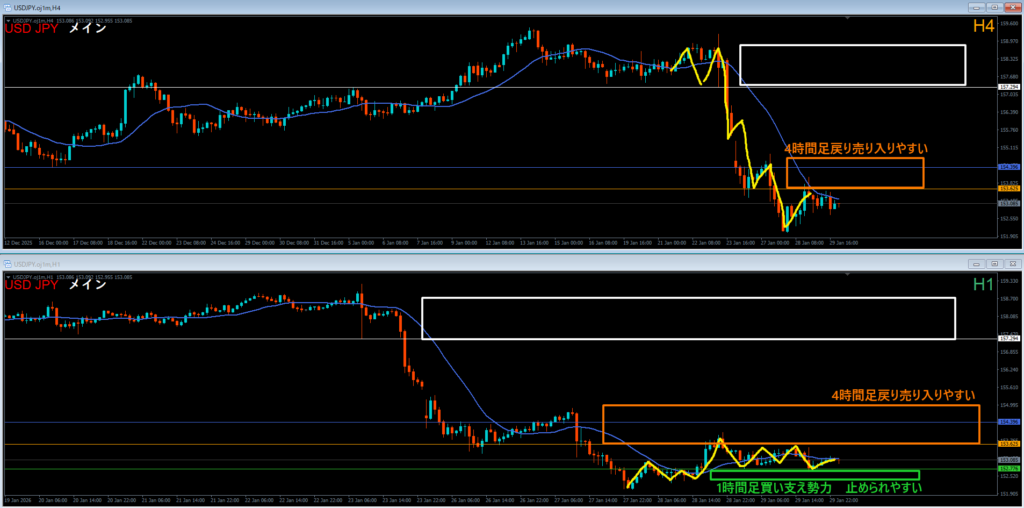The height and width of the screenshot is (508, 1024).
Task: Select the 4時間足戻り売り入りやすい label in H4 chart
Action: [856, 148]
